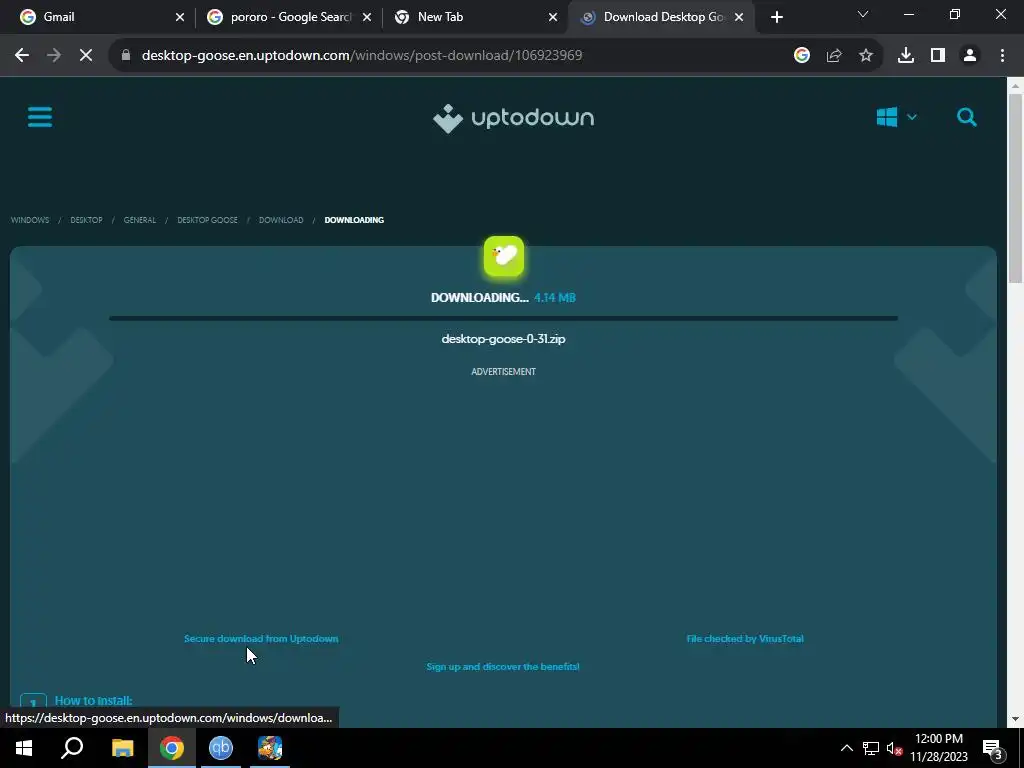The height and width of the screenshot is (768, 1024).
Task: Click the Uptodown logo
Action: point(513,118)
